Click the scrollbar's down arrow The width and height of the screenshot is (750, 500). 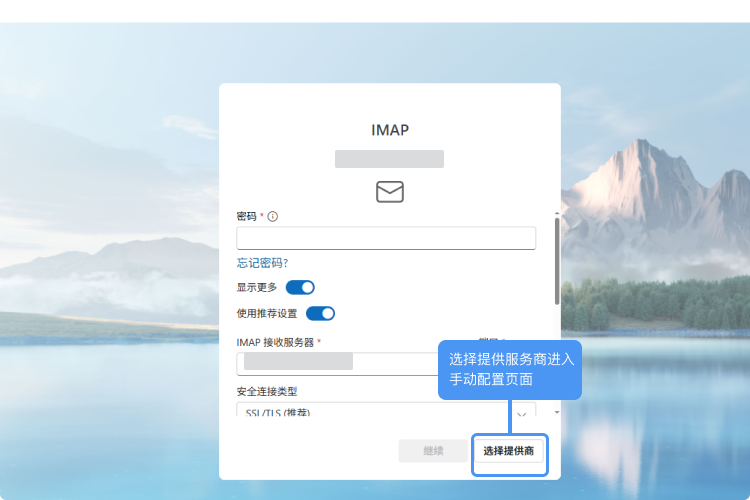tap(557, 412)
